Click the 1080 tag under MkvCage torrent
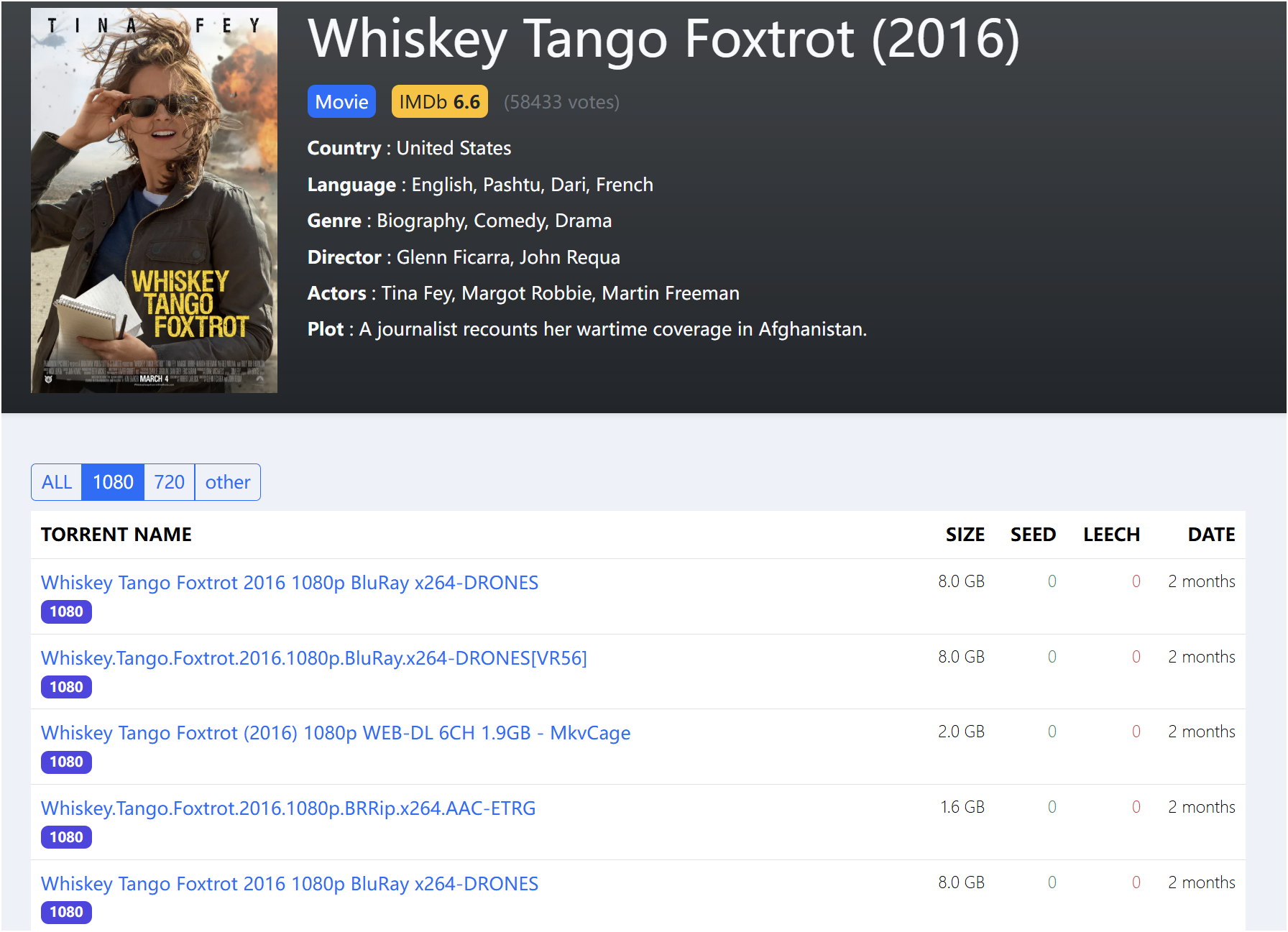Screen dimensions: 1288x932 pos(66,762)
